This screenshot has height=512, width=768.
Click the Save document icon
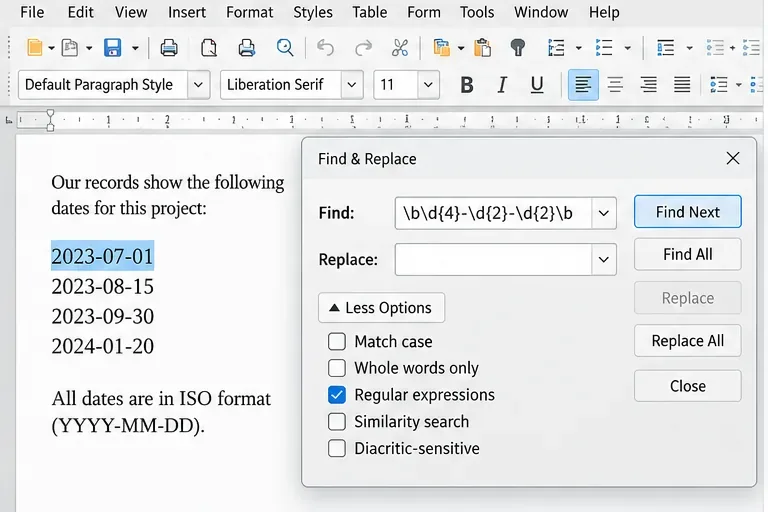(113, 48)
